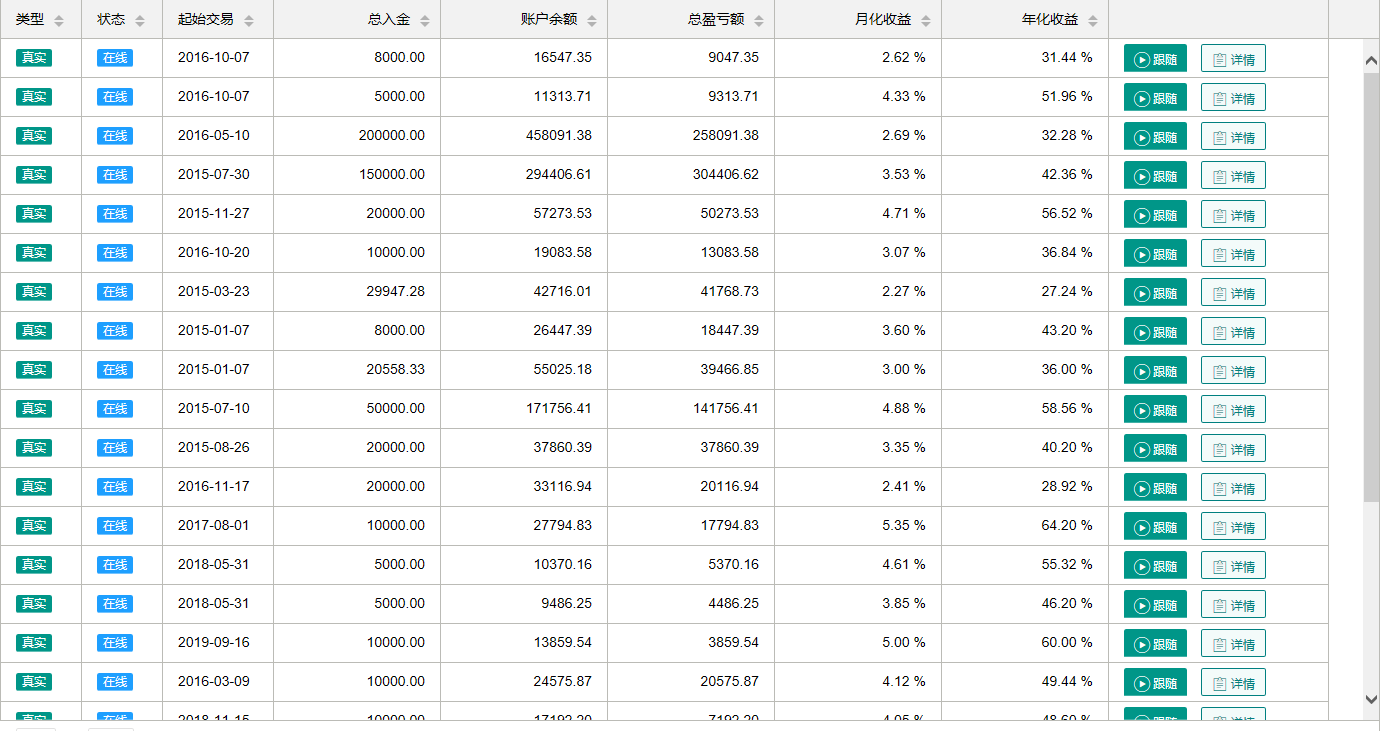The image size is (1384, 731).
Task: Click scrollbar up arrow at top
Action: click(1371, 61)
